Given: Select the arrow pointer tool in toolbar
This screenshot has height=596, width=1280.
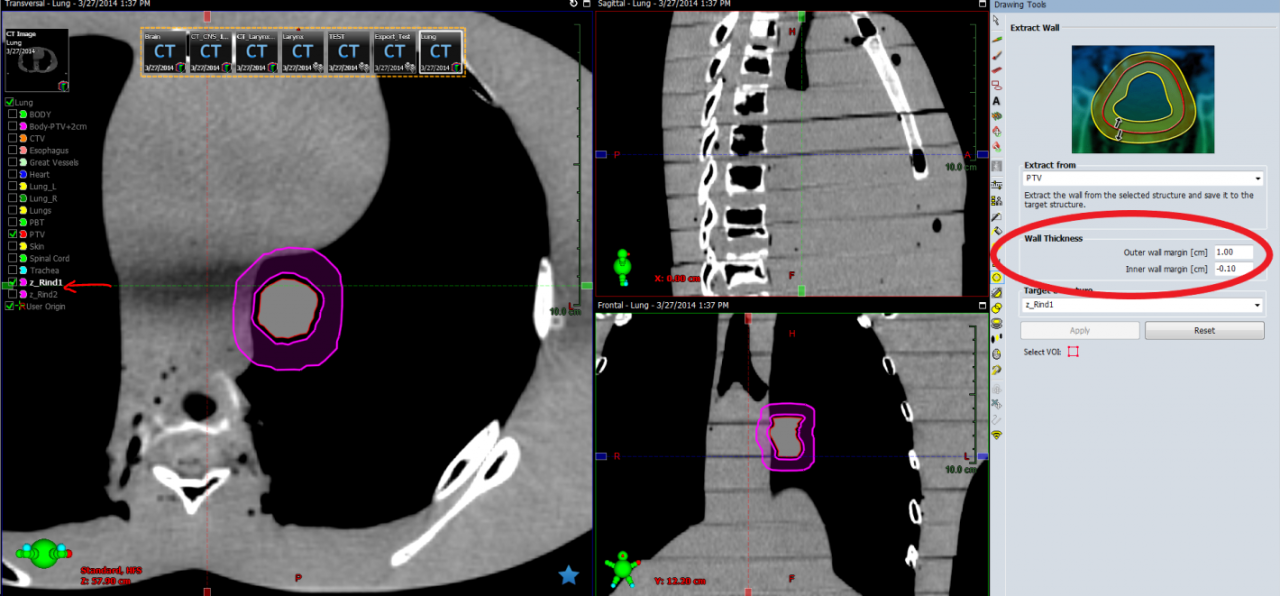Looking at the screenshot, I should pos(996,21).
